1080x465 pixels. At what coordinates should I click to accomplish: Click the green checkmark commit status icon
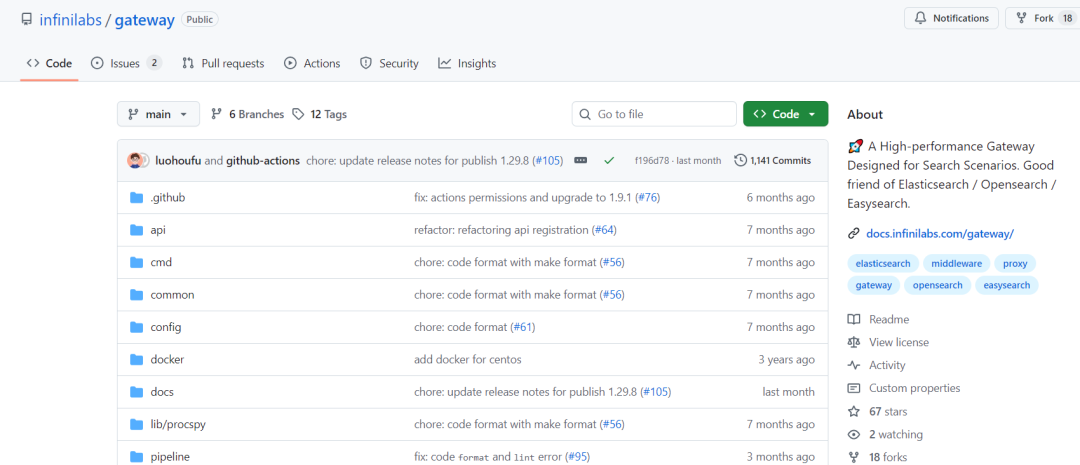tap(608, 160)
